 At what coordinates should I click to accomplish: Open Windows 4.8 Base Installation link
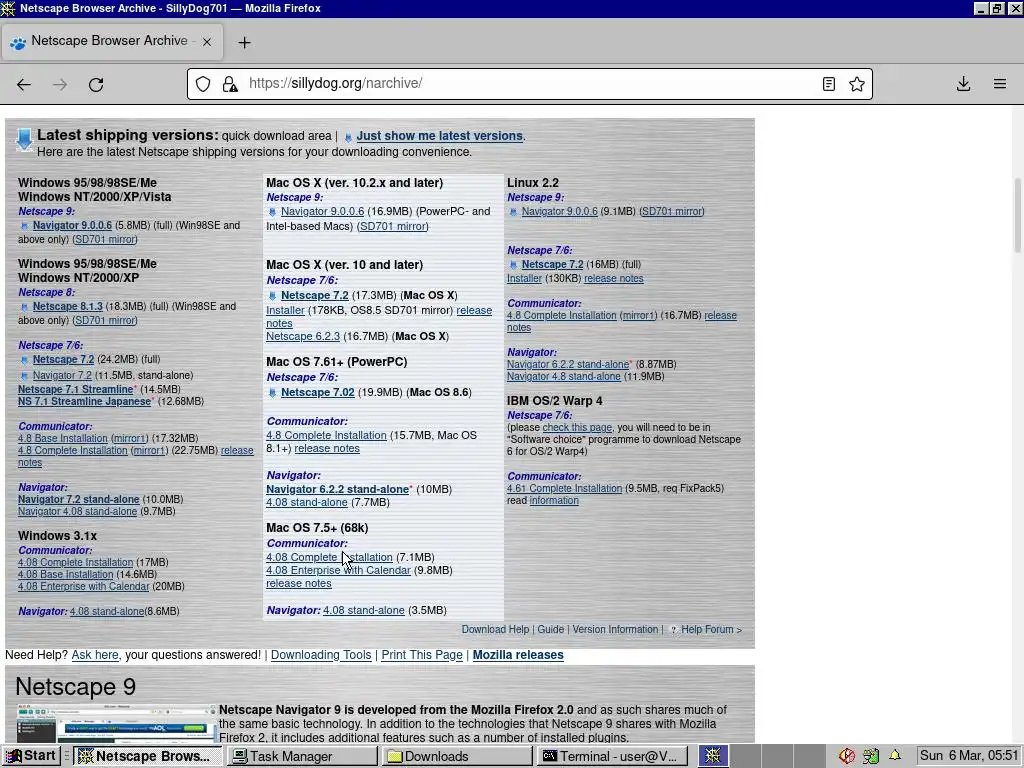coord(63,438)
